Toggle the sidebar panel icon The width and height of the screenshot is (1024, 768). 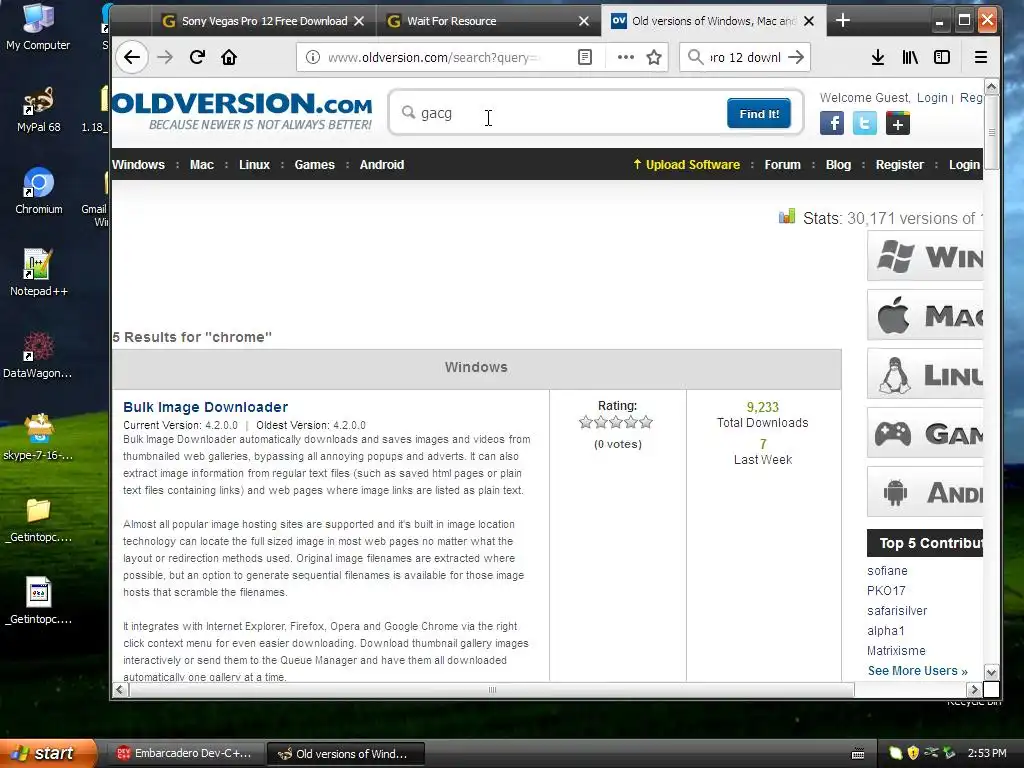[x=942, y=57]
